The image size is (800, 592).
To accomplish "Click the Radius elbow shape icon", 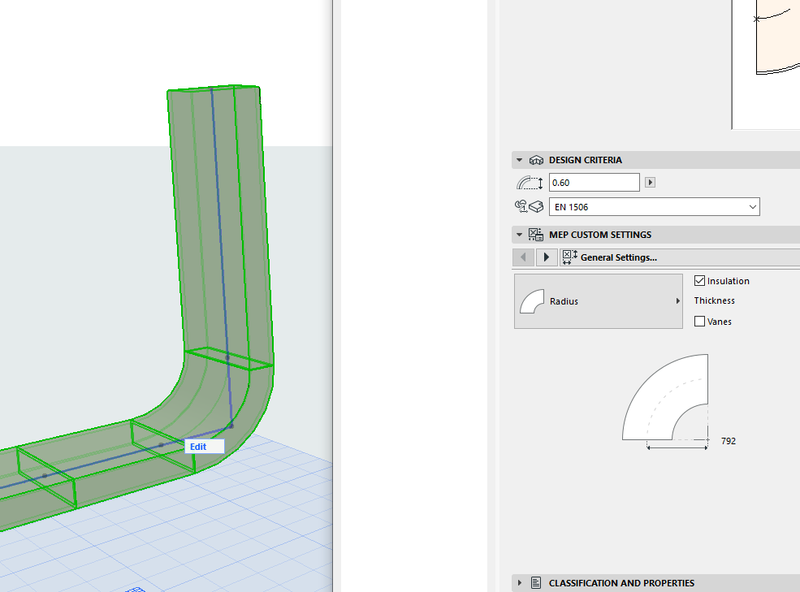I will pos(533,301).
